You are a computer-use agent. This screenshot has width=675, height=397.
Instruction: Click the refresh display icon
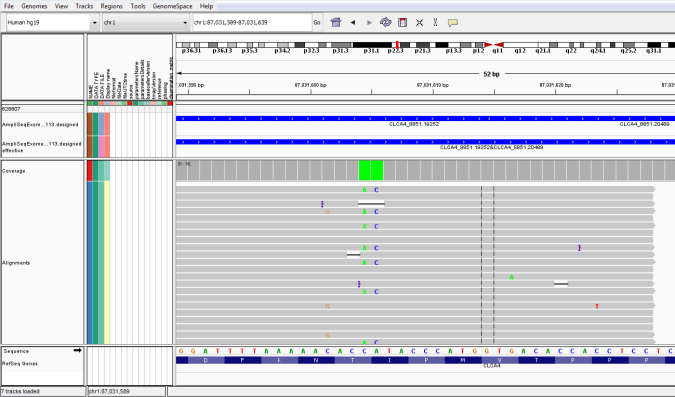(x=385, y=22)
